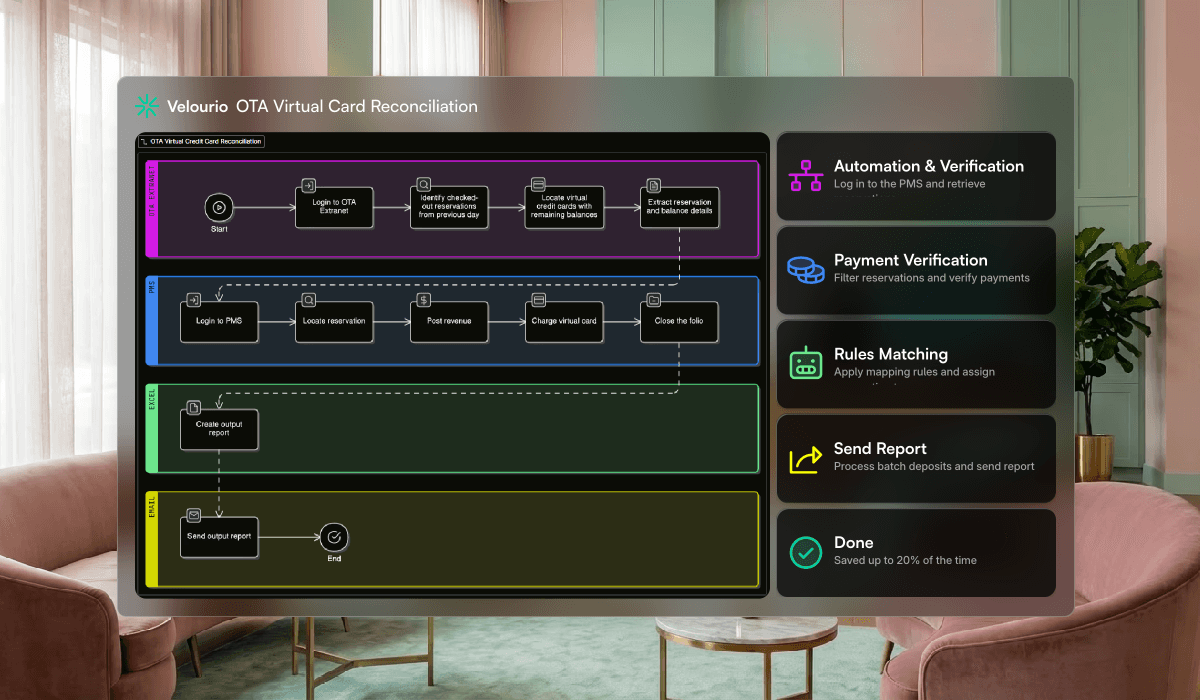Open the Rules Matching card
The image size is (1200, 700).
pos(916,364)
